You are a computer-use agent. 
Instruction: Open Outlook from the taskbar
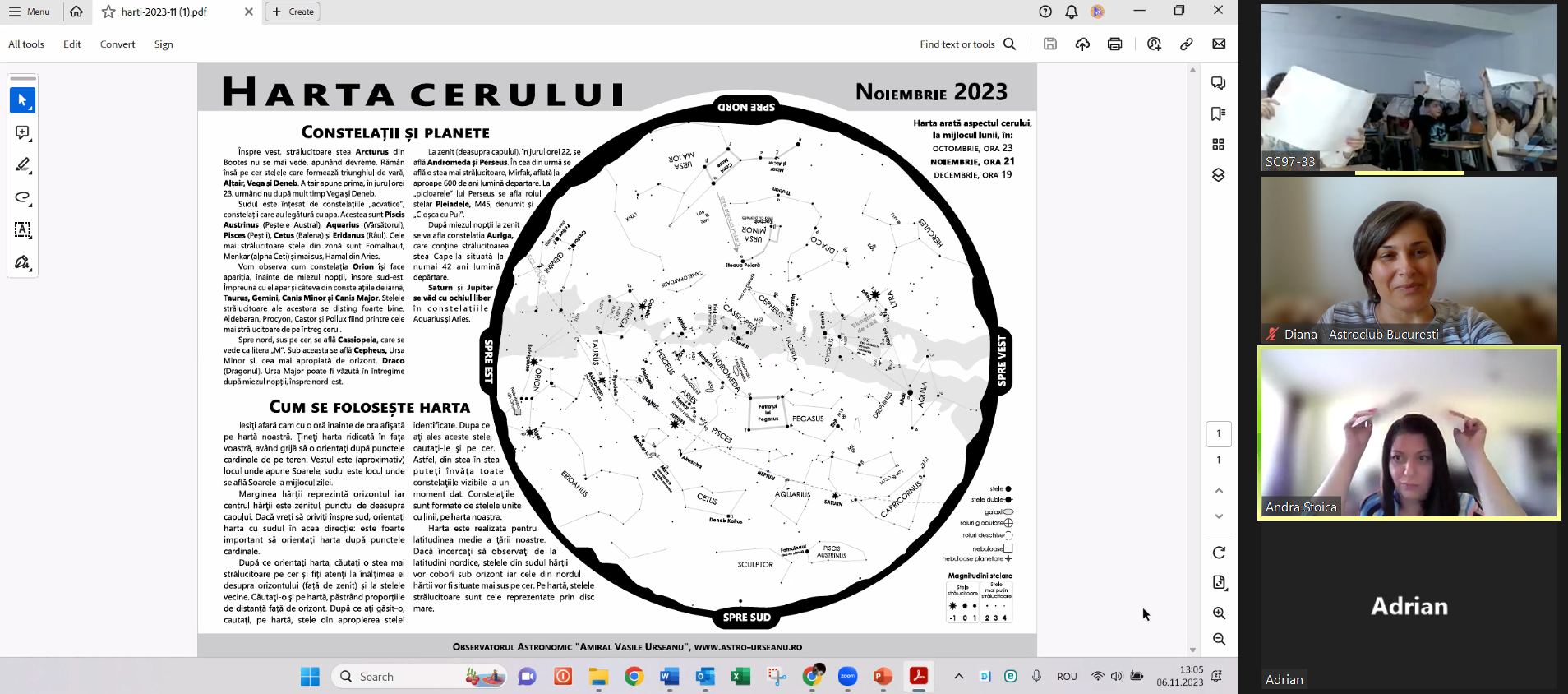click(x=705, y=677)
